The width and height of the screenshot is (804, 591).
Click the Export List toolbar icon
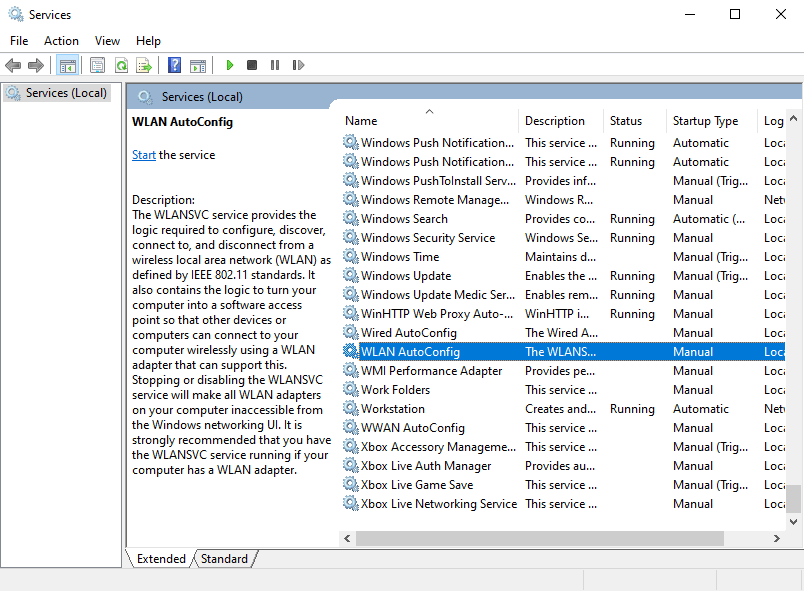(144, 65)
